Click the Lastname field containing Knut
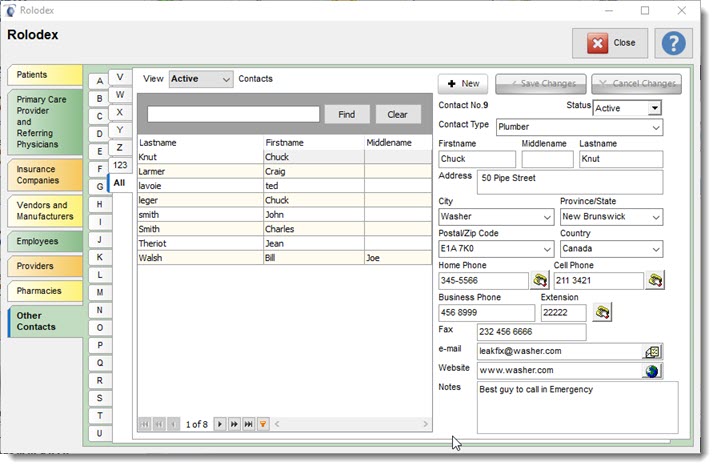Image resolution: width=716 pixels, height=469 pixels. click(621, 159)
